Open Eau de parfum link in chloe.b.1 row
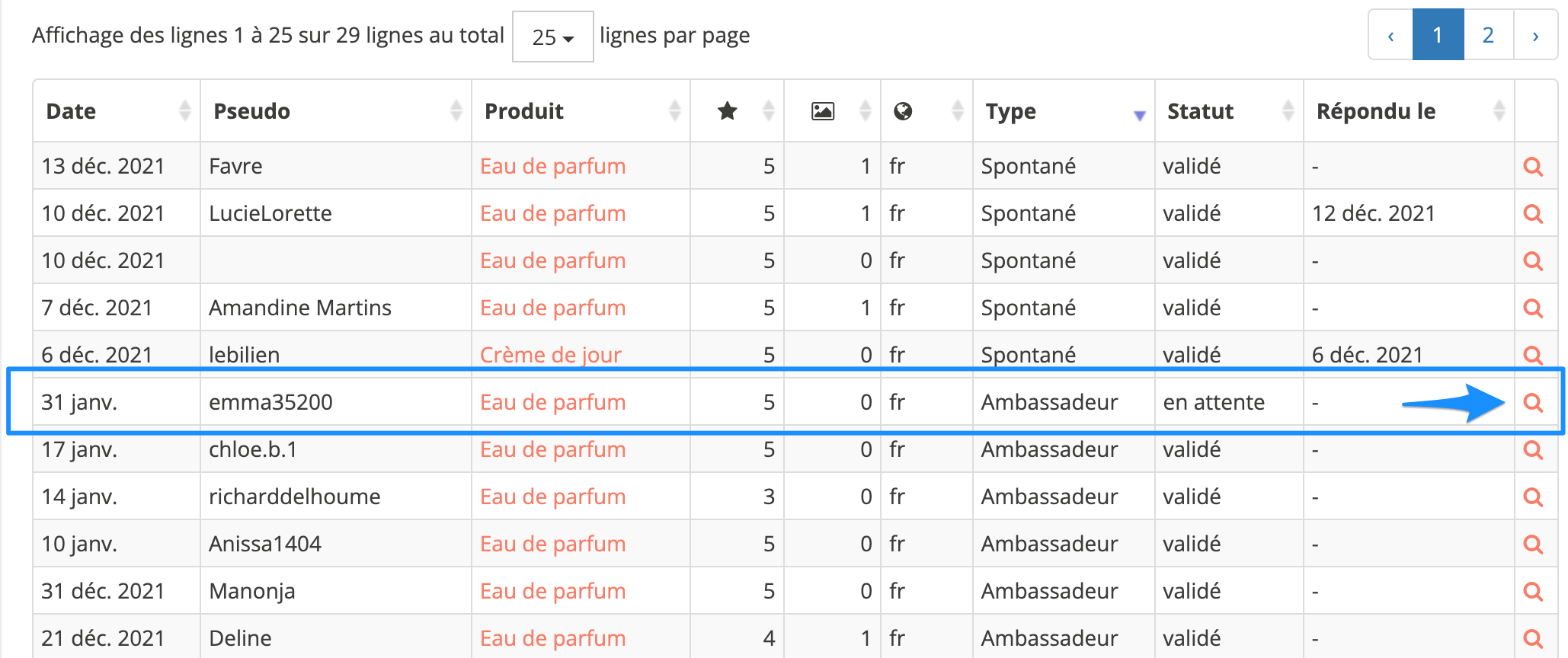Viewport: 1568px width, 658px height. [552, 450]
